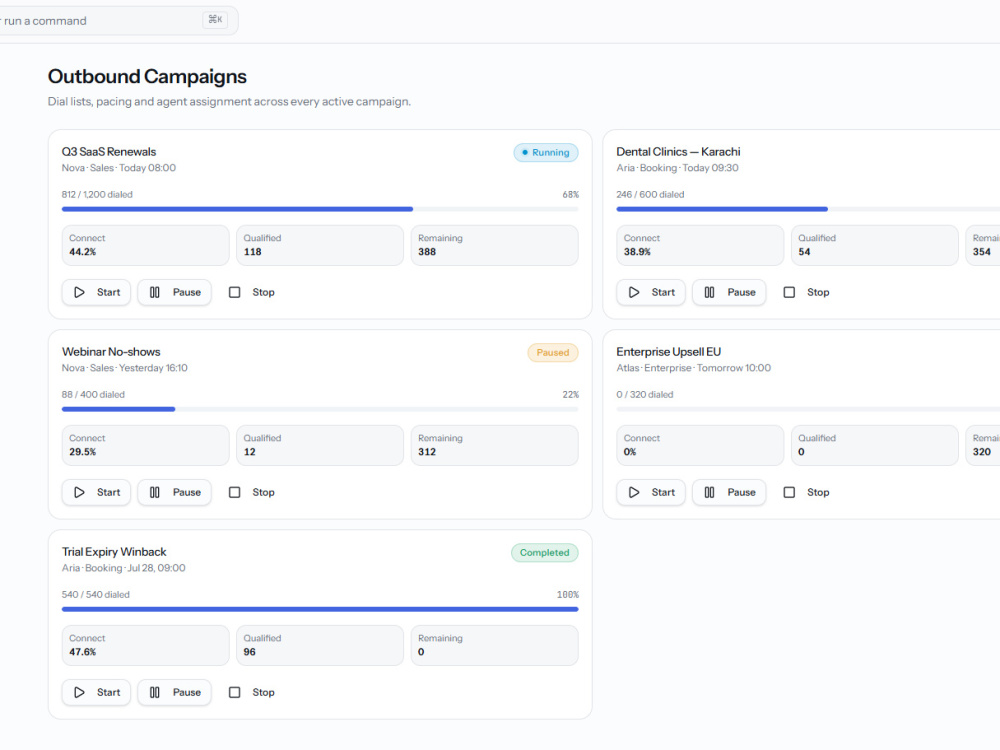
Task: Click the Running status badge
Action: [546, 152]
